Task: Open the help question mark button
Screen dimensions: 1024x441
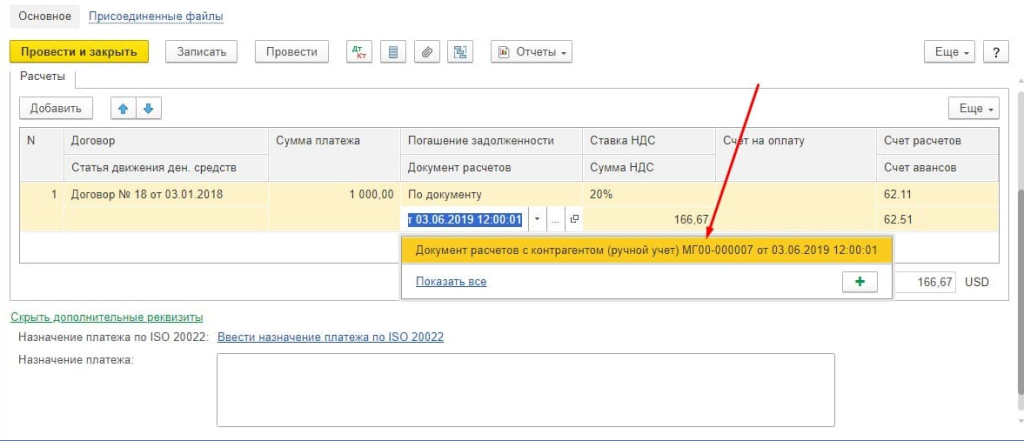Action: pyautogui.click(x=995, y=52)
